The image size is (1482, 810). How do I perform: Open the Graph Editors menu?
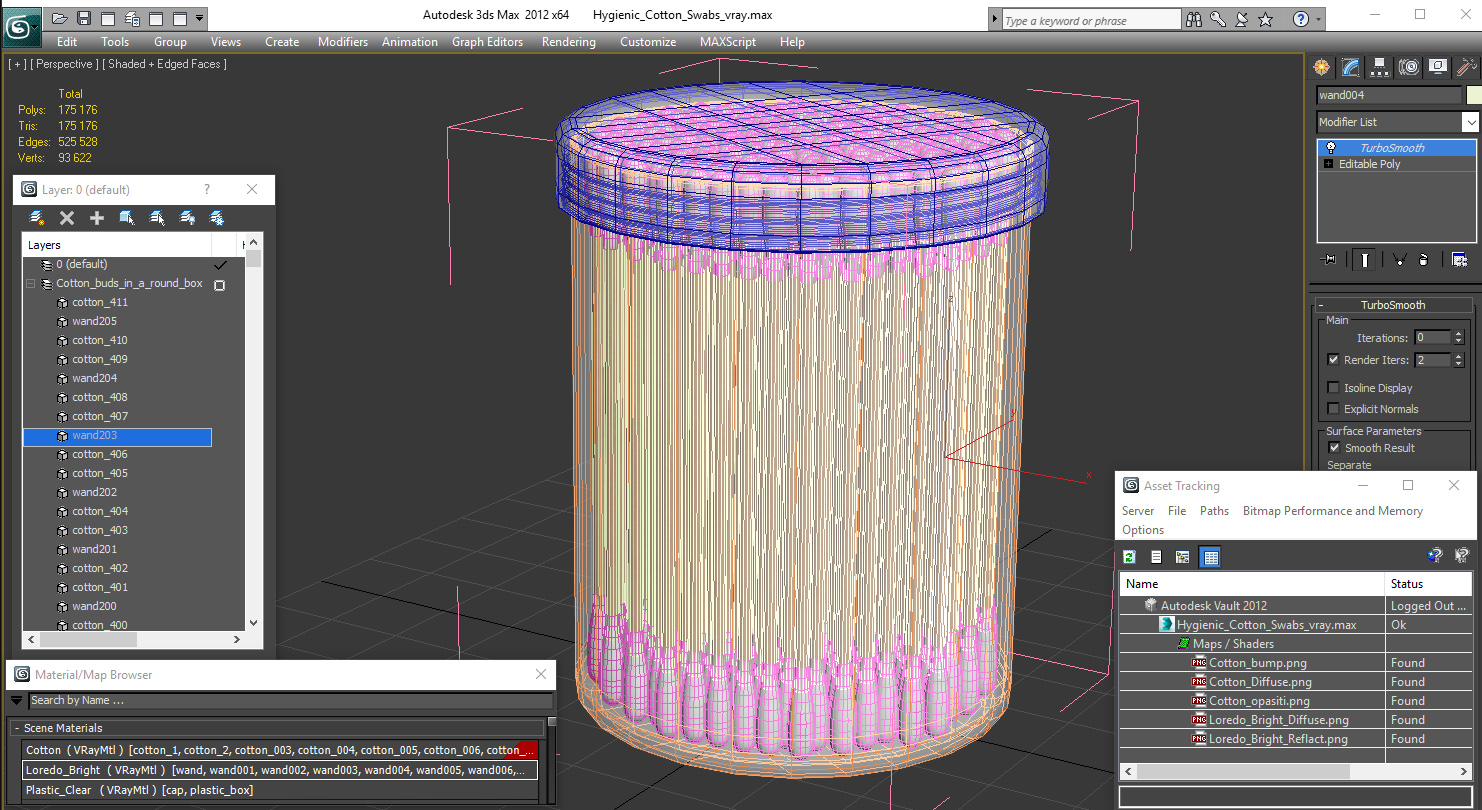pos(487,42)
